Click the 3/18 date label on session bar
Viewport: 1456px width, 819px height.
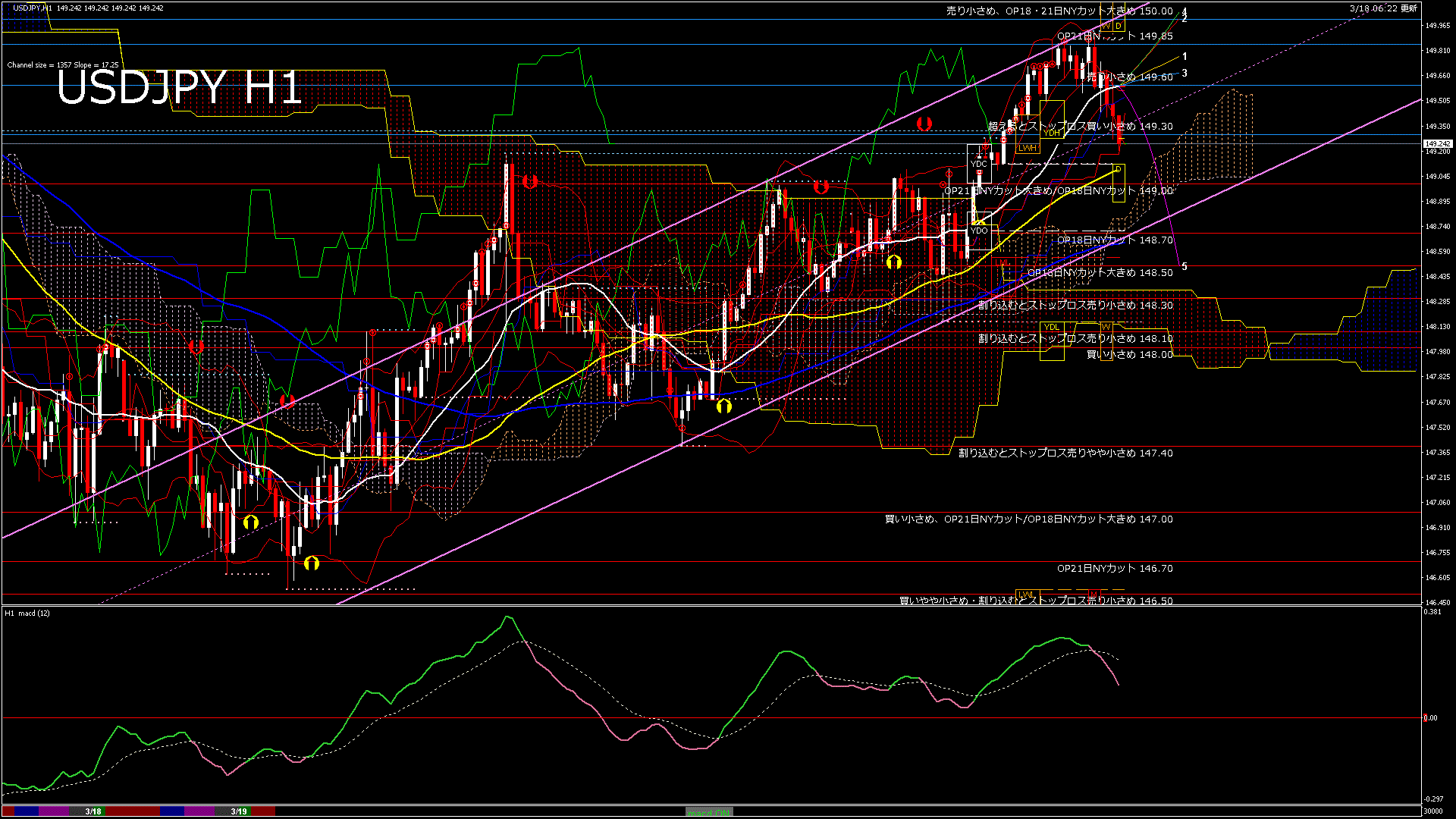pos(93,811)
